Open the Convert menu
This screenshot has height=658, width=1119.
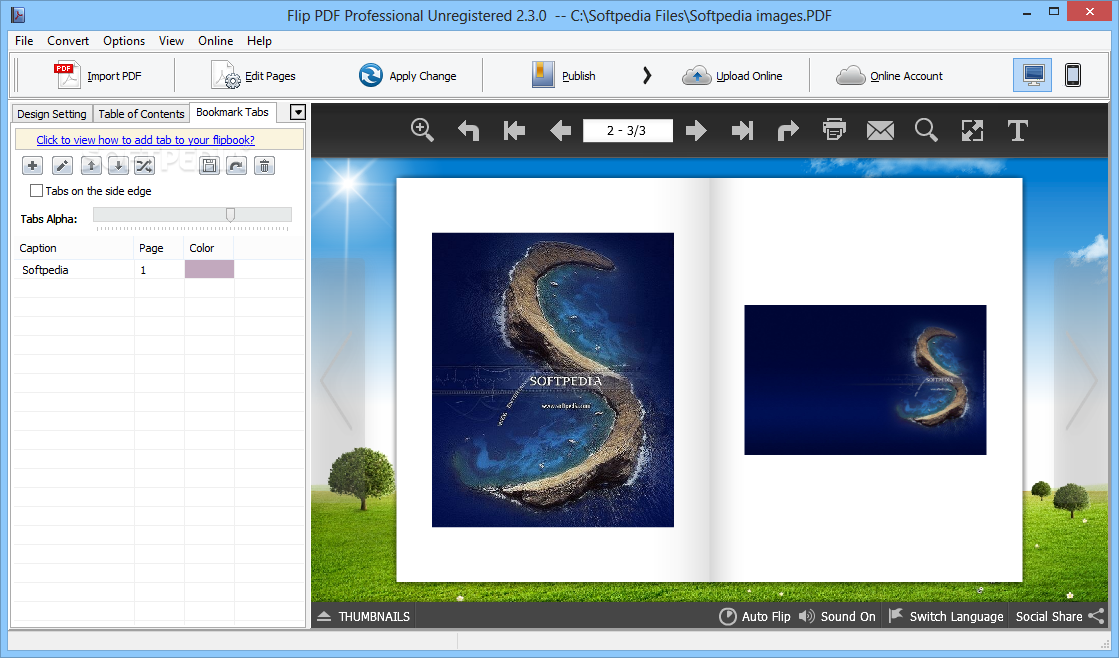click(68, 41)
